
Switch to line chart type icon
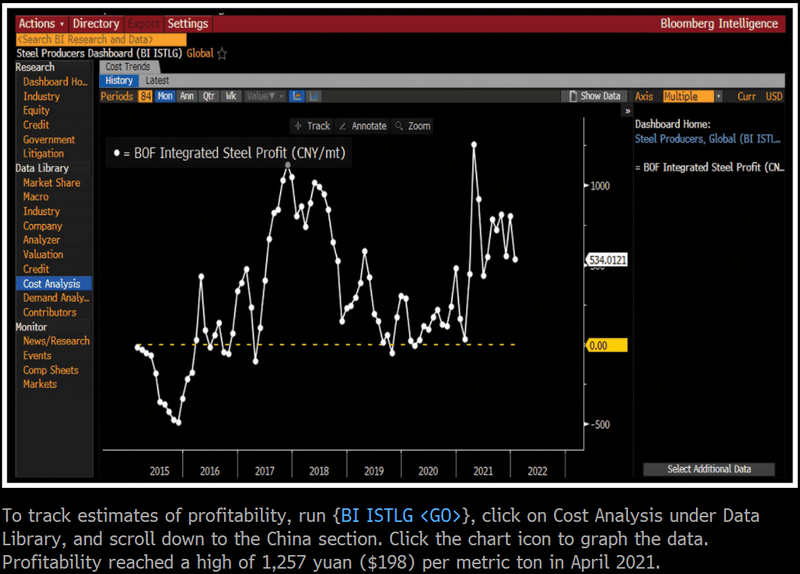click(297, 96)
